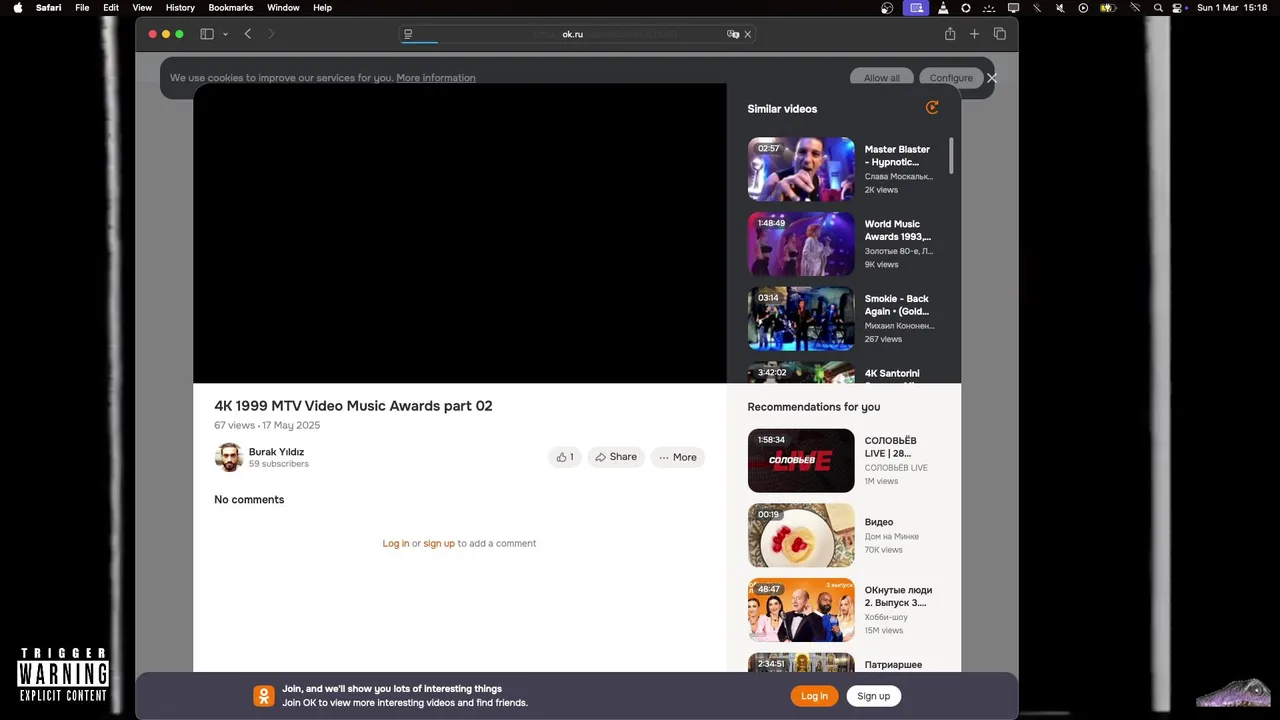This screenshot has width=1280, height=720.
Task: Click the Sign up button in the banner
Action: (x=873, y=696)
